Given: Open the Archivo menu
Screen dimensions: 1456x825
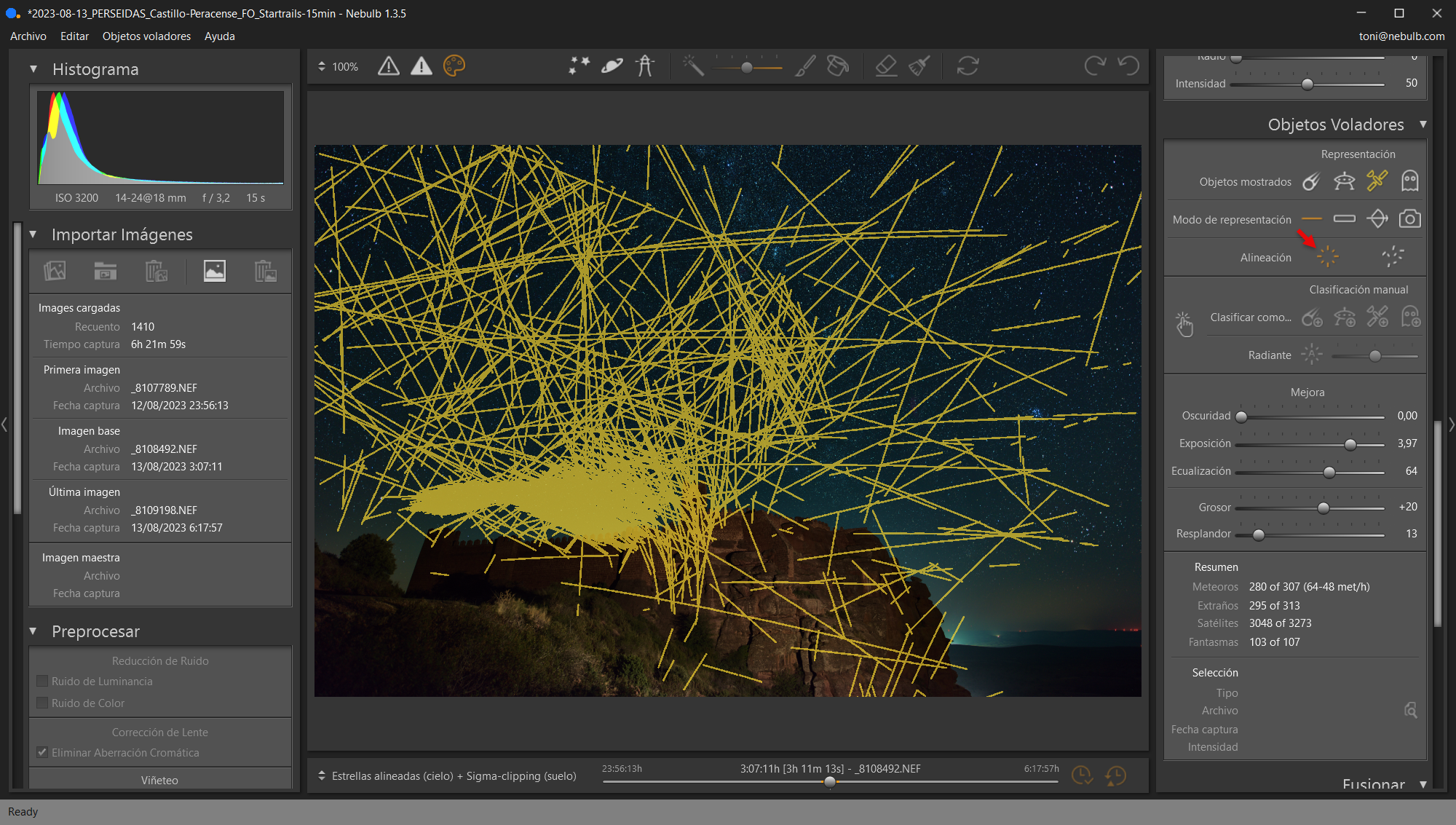Looking at the screenshot, I should pyautogui.click(x=28, y=36).
